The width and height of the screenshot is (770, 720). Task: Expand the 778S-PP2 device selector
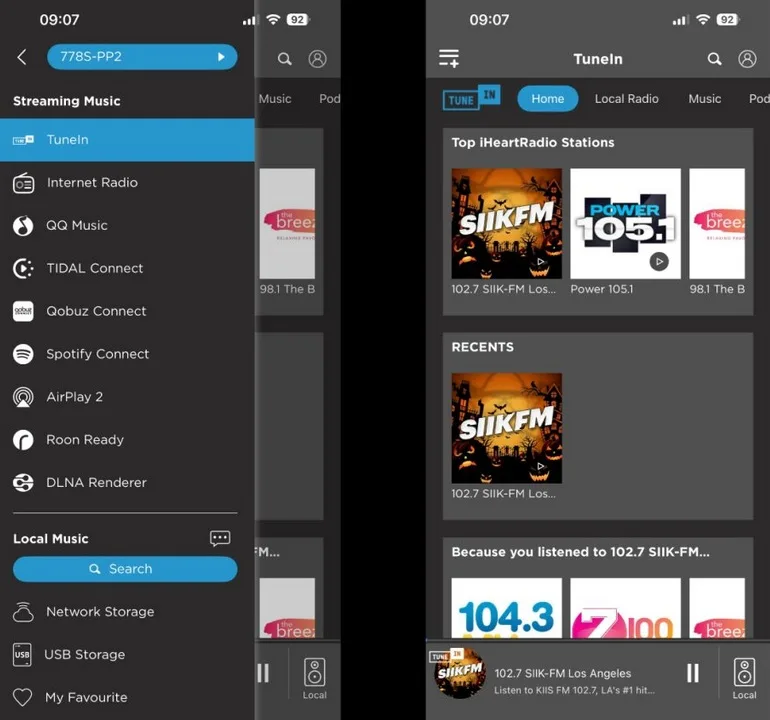(x=142, y=57)
